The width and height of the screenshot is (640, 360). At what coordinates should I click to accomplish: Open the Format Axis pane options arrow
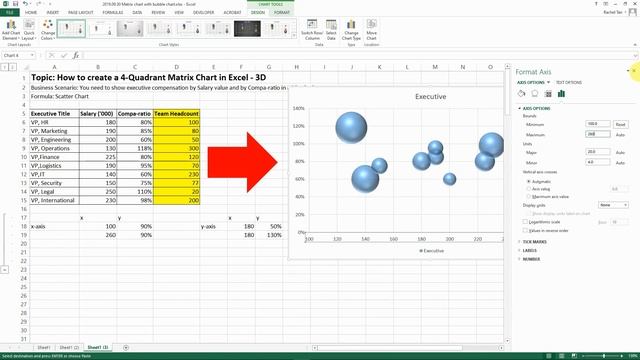coord(628,71)
